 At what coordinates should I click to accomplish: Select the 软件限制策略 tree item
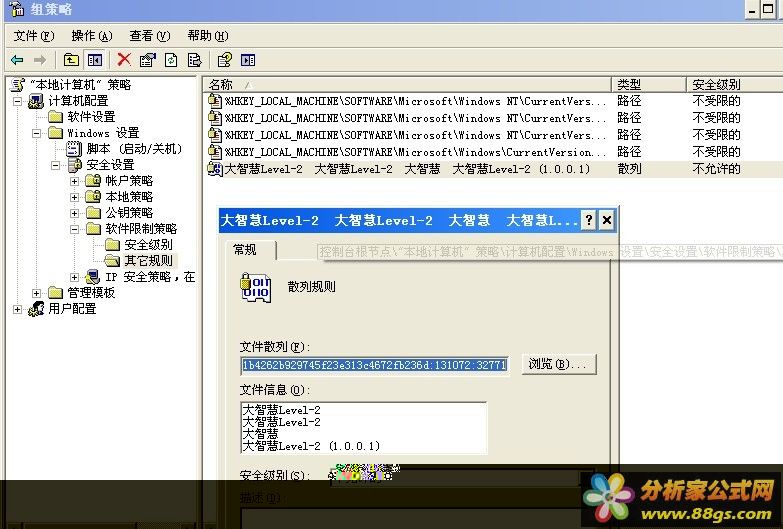(141, 229)
